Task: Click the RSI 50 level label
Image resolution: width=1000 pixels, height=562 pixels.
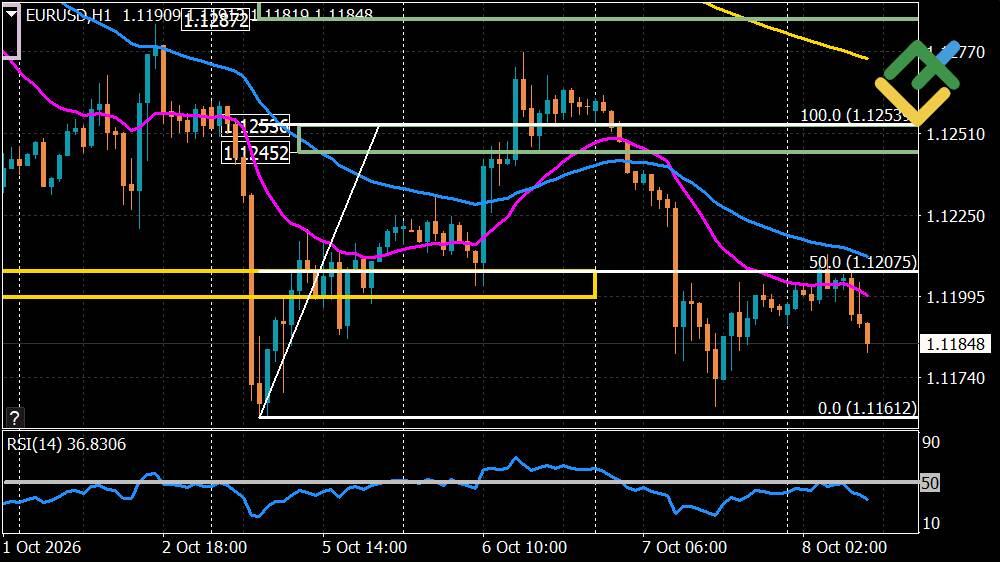Action: click(x=930, y=483)
